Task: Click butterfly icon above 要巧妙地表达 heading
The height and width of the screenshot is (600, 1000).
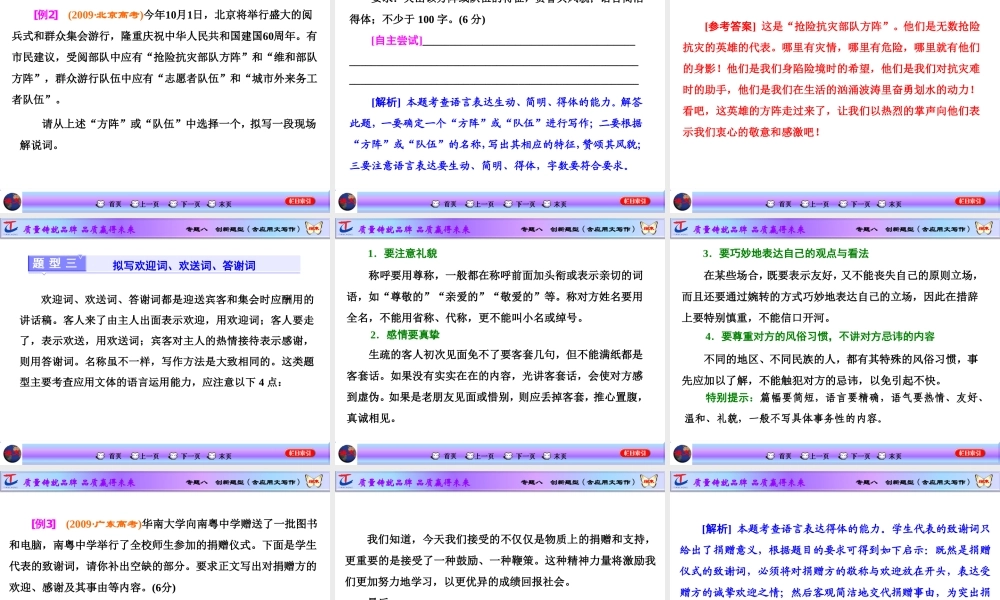Action: [984, 228]
